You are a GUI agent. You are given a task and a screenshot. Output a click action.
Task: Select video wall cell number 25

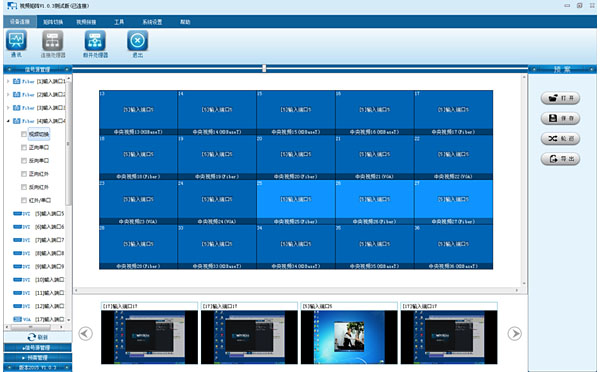pos(296,202)
